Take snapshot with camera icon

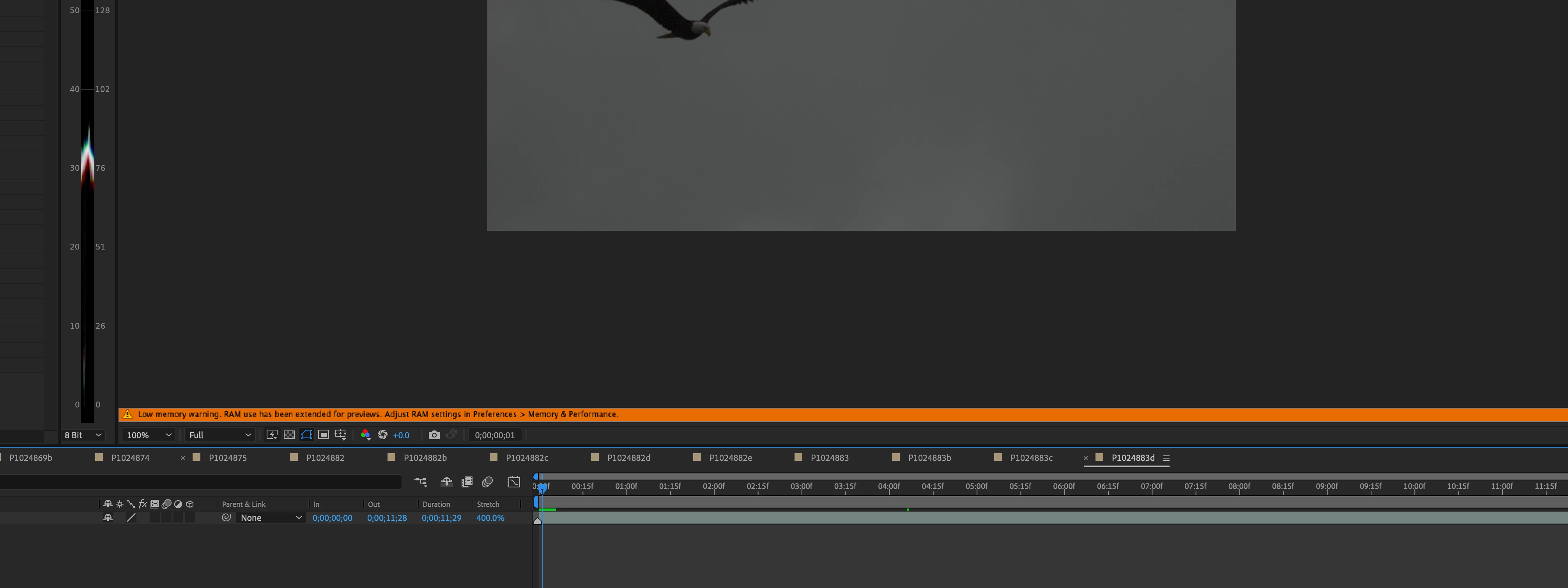click(x=434, y=435)
